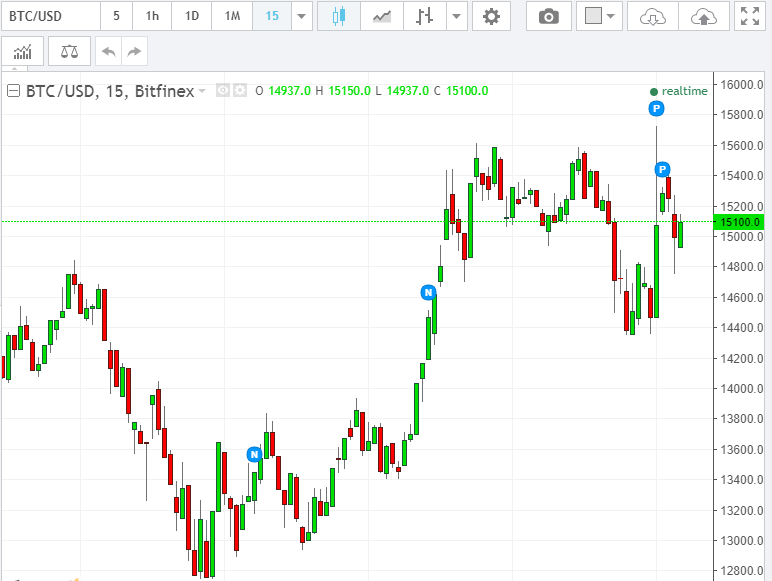
Task: Save chart layout with cloud upload icon
Action: click(x=704, y=16)
